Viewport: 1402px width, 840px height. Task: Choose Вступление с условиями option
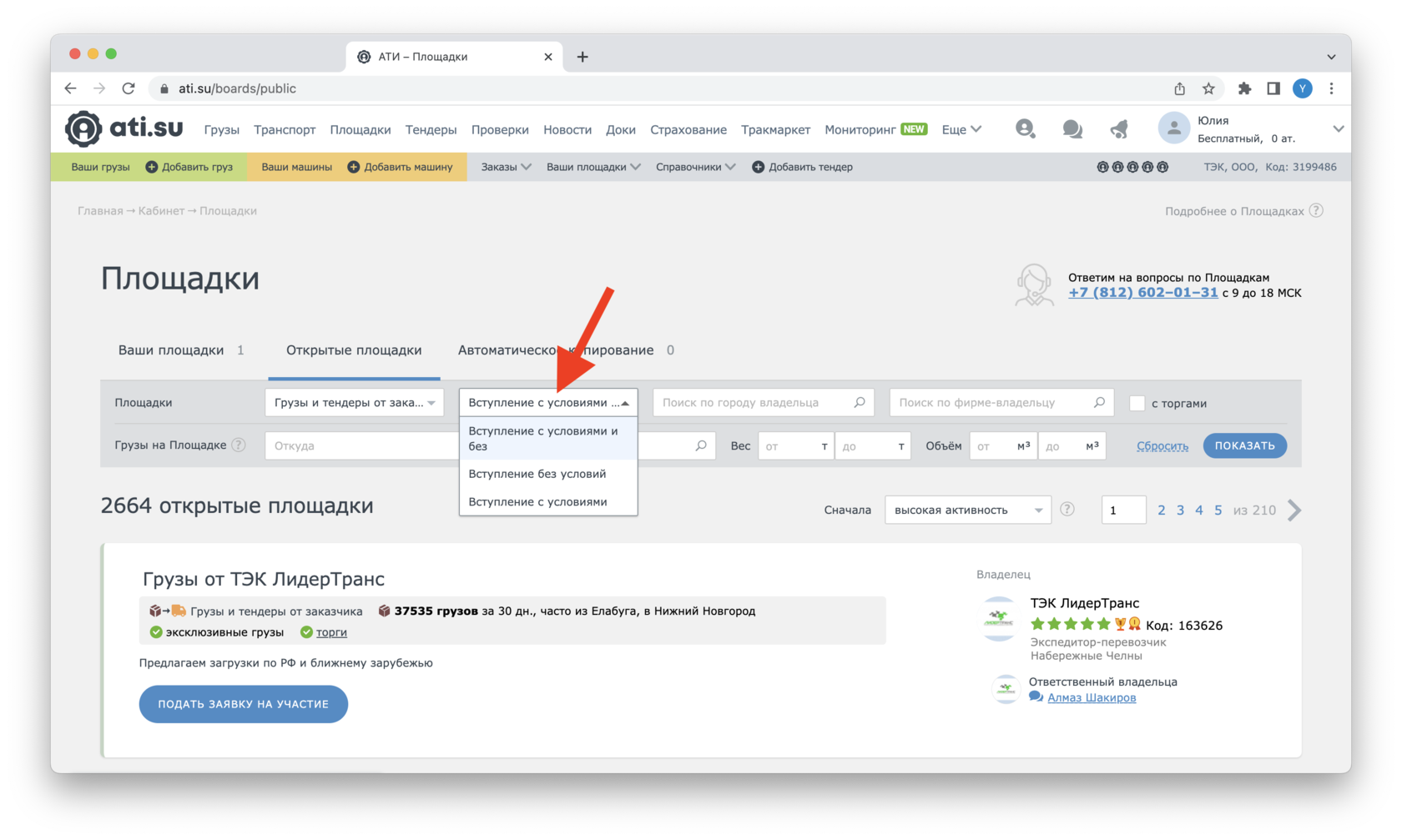537,502
